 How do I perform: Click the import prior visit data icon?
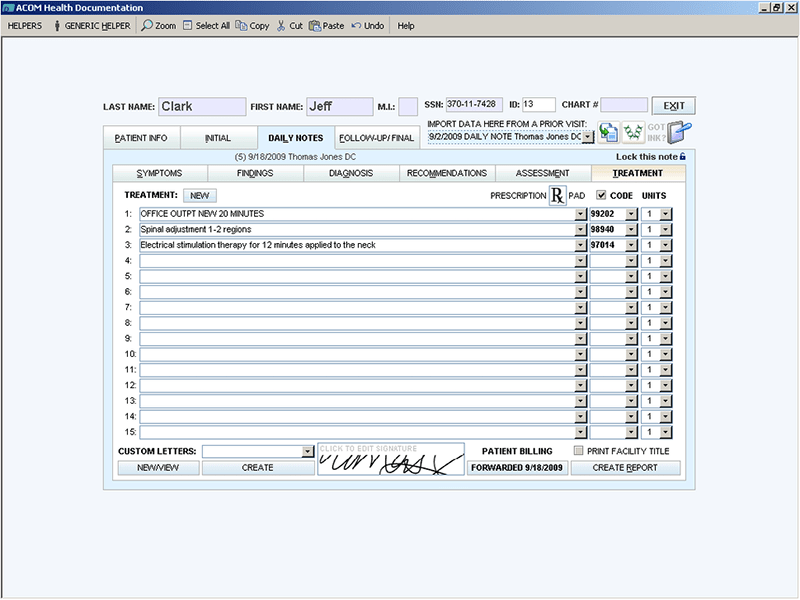[x=609, y=132]
